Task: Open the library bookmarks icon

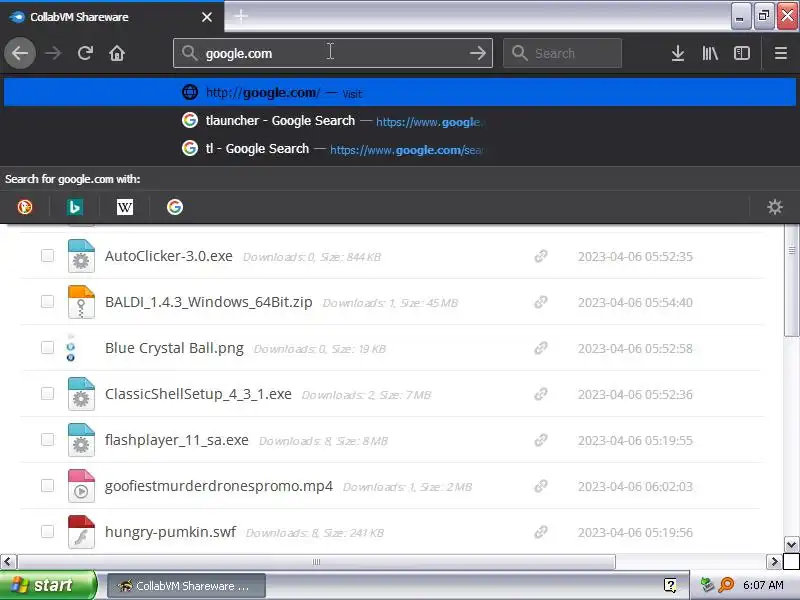Action: point(710,53)
